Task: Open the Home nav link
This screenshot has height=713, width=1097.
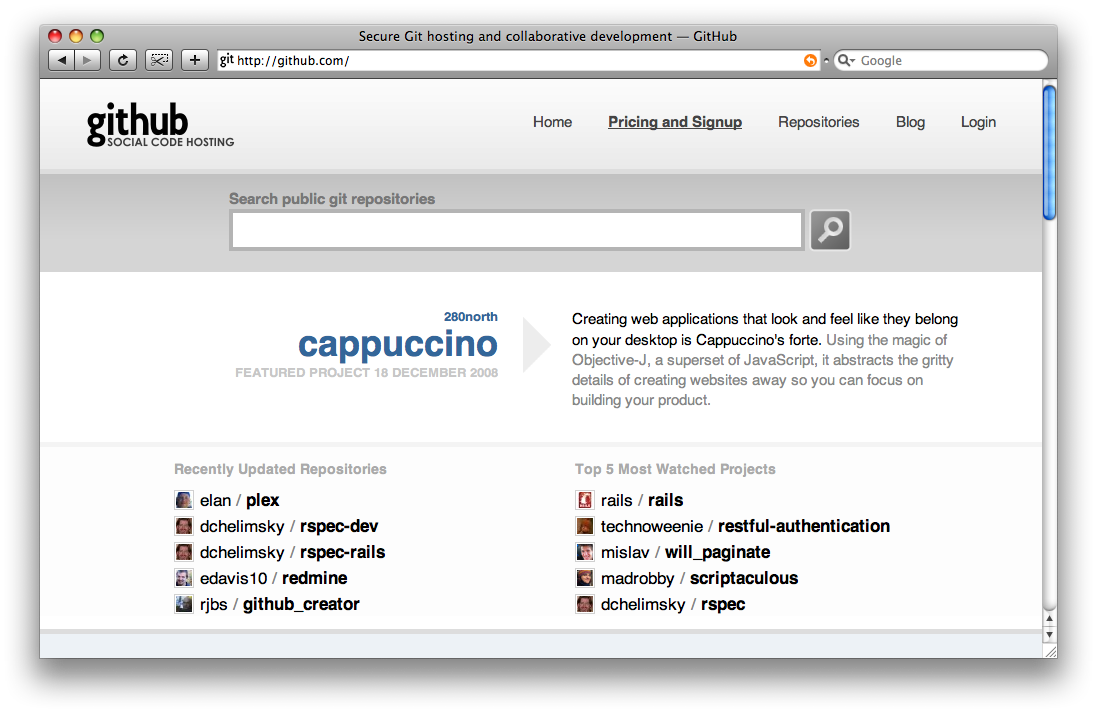Action: tap(552, 122)
